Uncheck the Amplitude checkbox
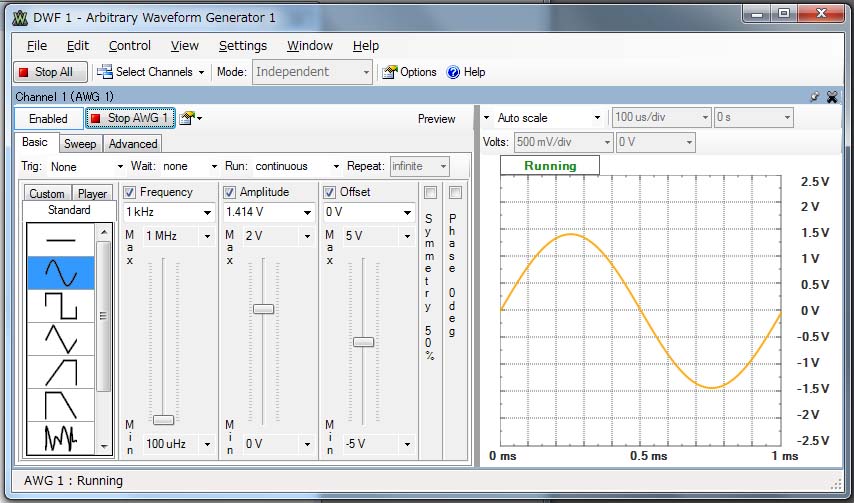The width and height of the screenshot is (854, 503). point(230,192)
